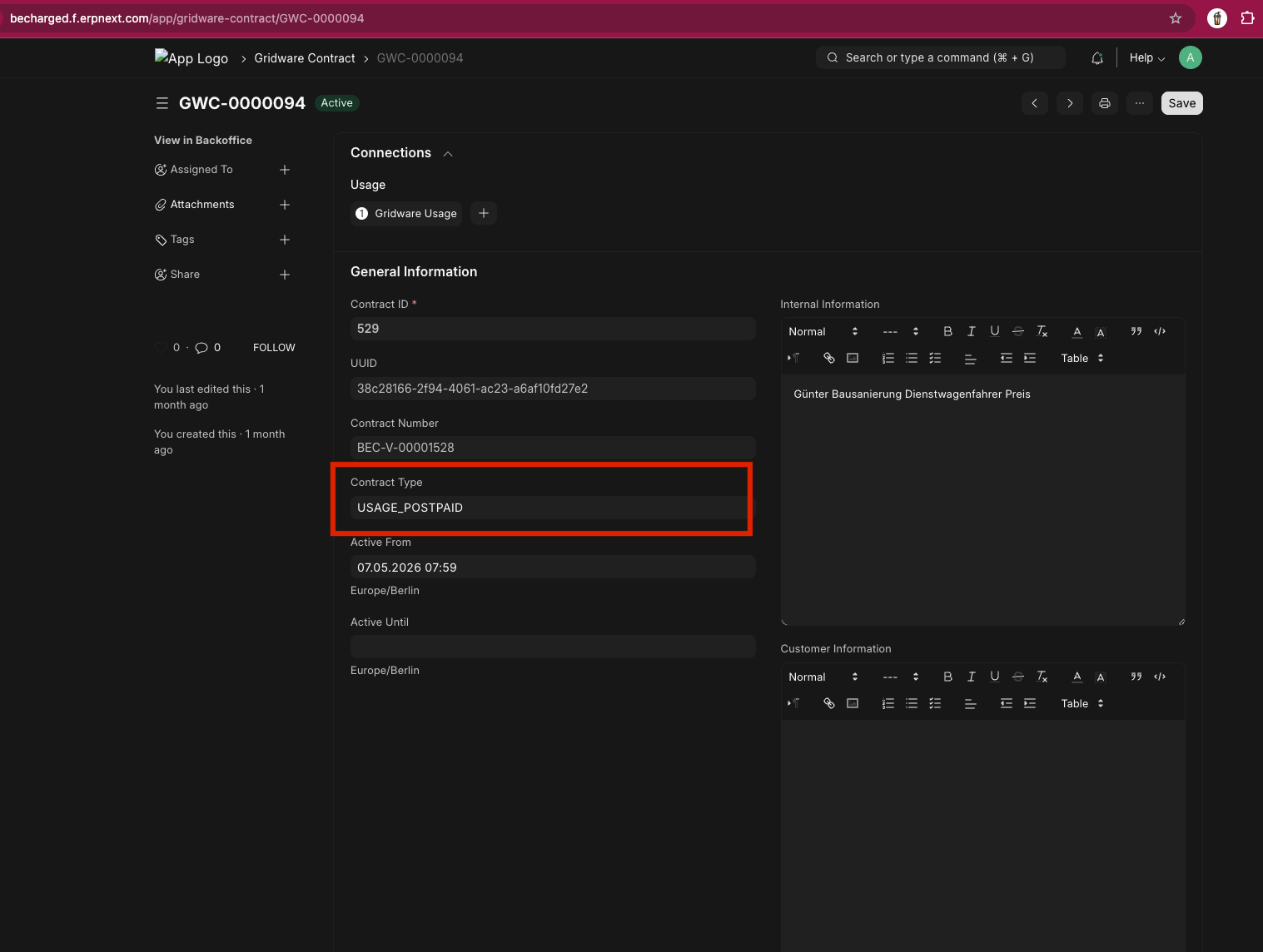1263x952 pixels.
Task: Insert image in Customer Information editor
Action: pos(853,703)
